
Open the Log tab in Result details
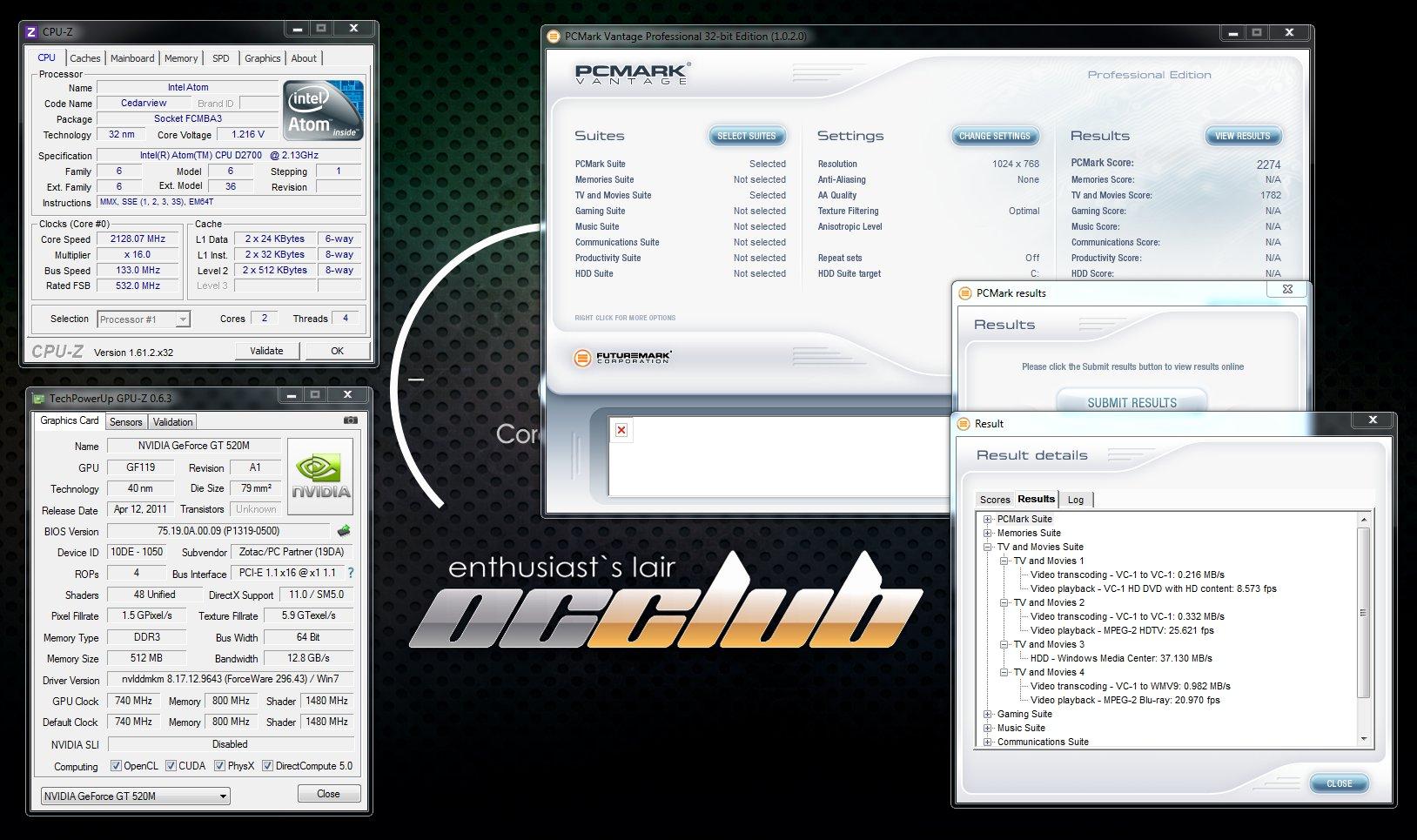click(x=1076, y=500)
